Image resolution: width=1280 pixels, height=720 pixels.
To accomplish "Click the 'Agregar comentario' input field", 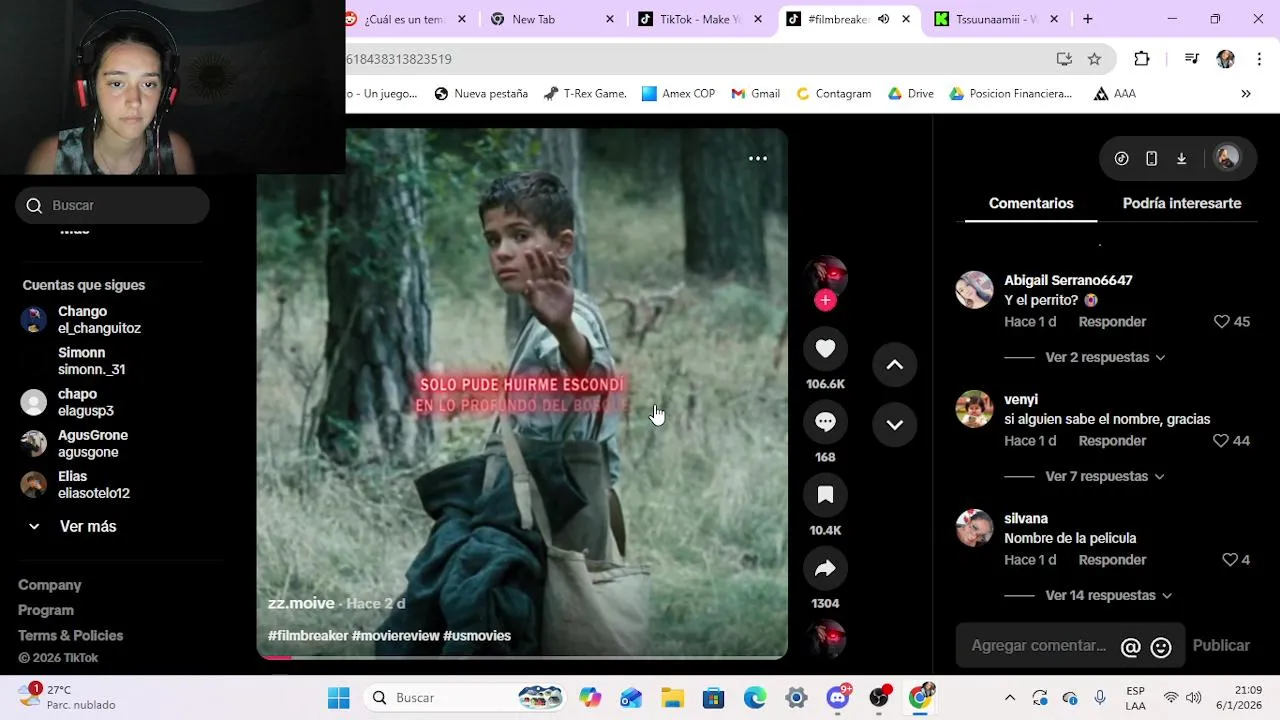I will coord(1039,646).
